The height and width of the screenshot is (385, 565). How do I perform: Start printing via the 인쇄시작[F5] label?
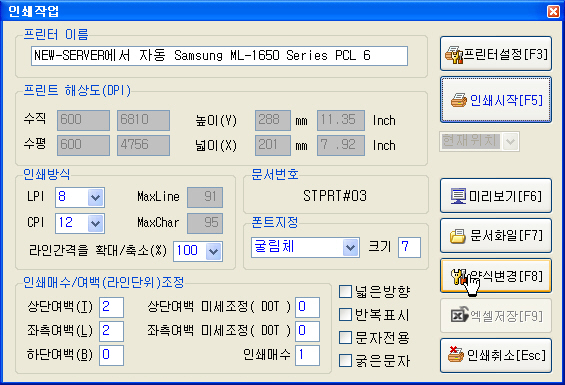pyautogui.click(x=506, y=100)
